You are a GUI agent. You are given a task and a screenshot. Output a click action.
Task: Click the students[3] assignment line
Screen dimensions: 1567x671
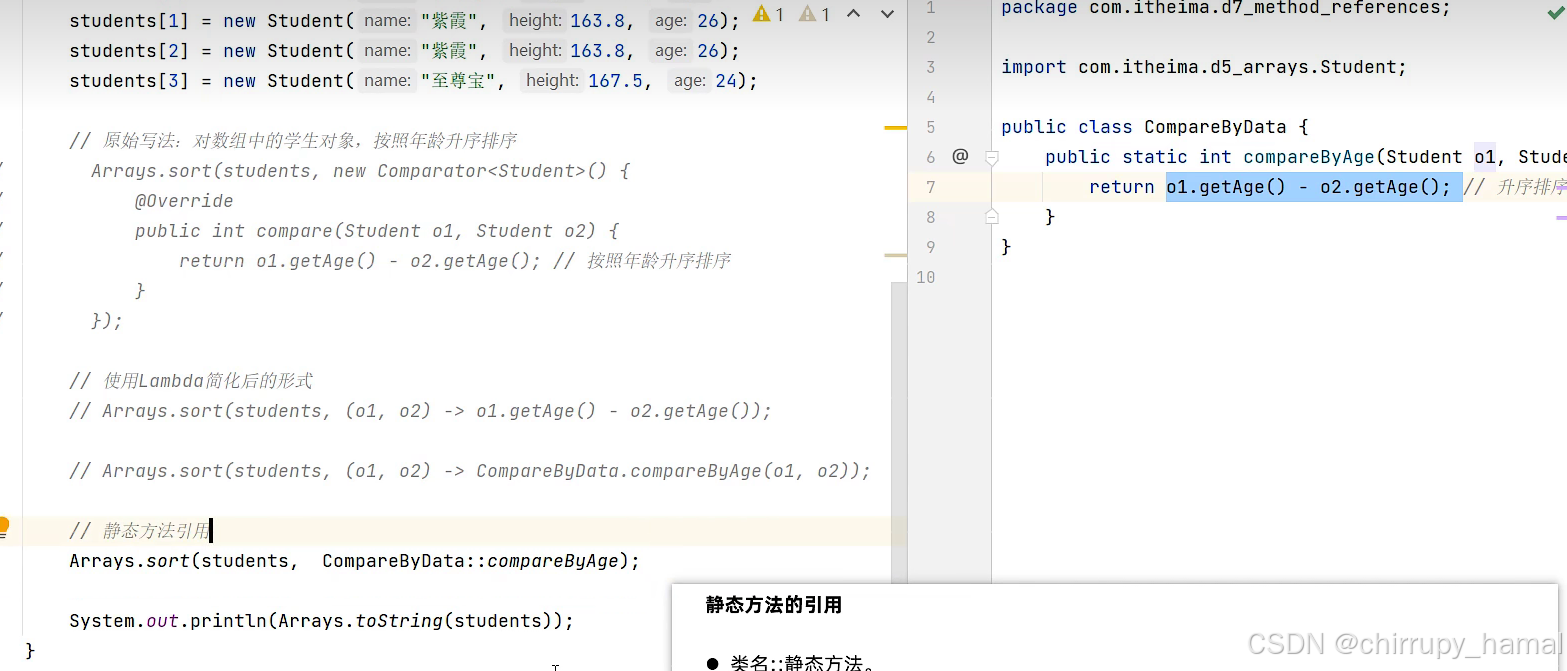pyautogui.click(x=414, y=80)
